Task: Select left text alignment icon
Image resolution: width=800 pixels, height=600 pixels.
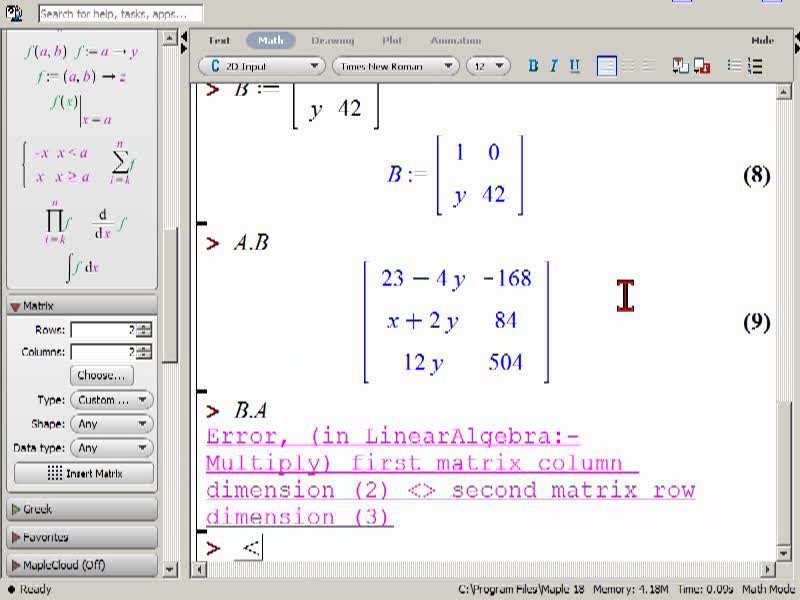Action: point(607,66)
